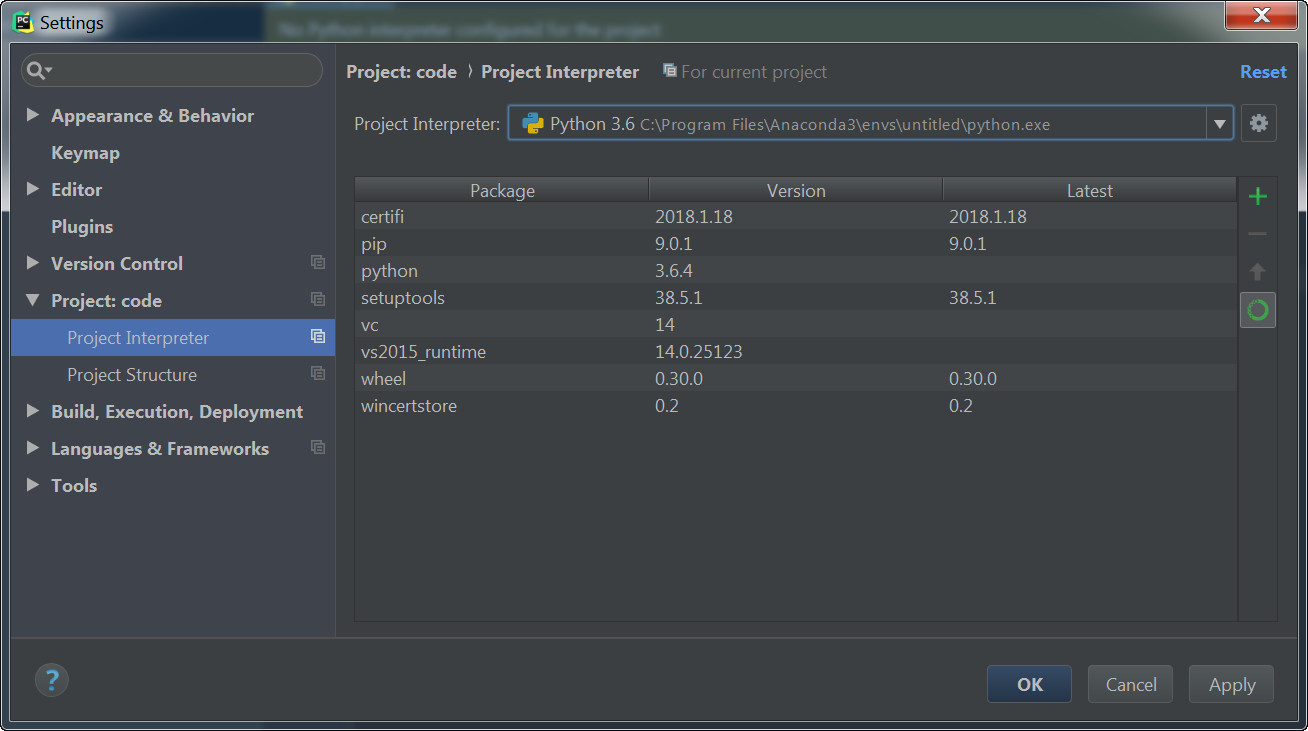This screenshot has height=731, width=1308.
Task: Click the PyCharm logo in title bar
Action: 23,22
